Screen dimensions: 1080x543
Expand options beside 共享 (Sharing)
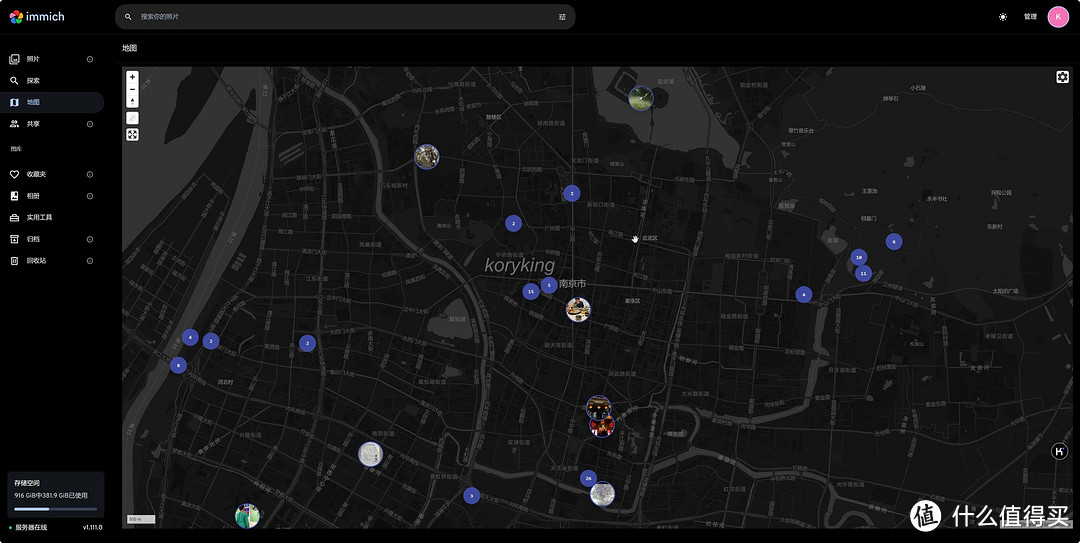(x=90, y=124)
